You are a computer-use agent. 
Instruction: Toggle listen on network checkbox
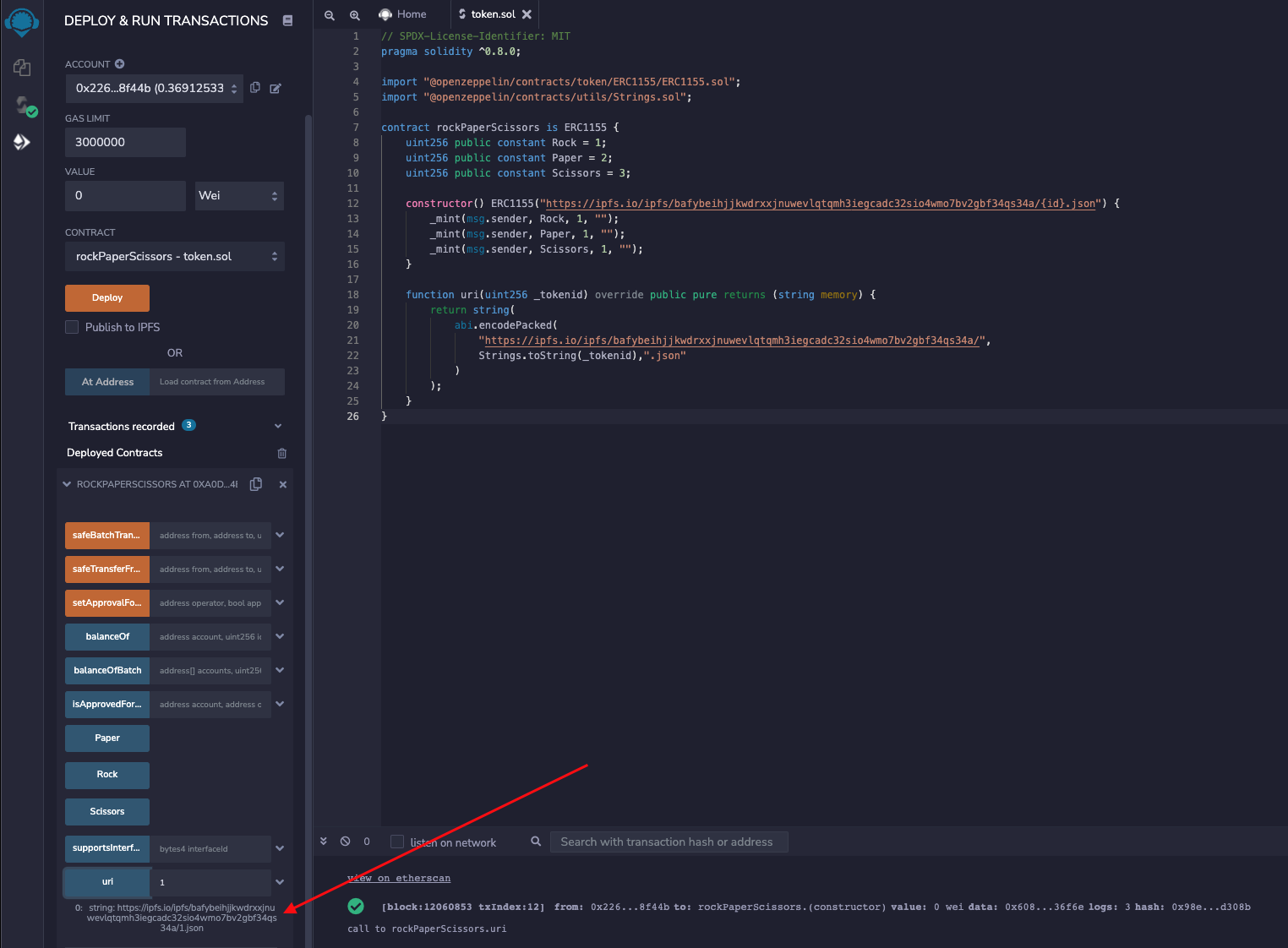click(x=397, y=842)
